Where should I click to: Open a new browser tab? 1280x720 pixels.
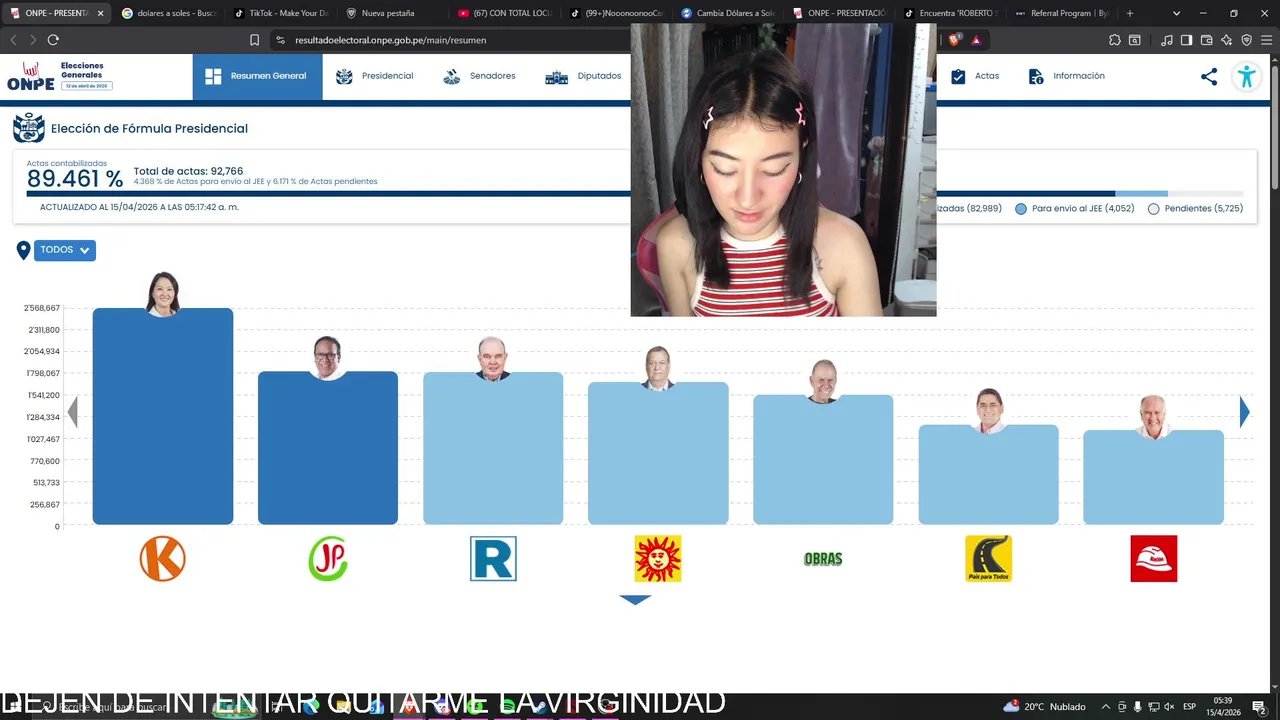pos(1130,13)
